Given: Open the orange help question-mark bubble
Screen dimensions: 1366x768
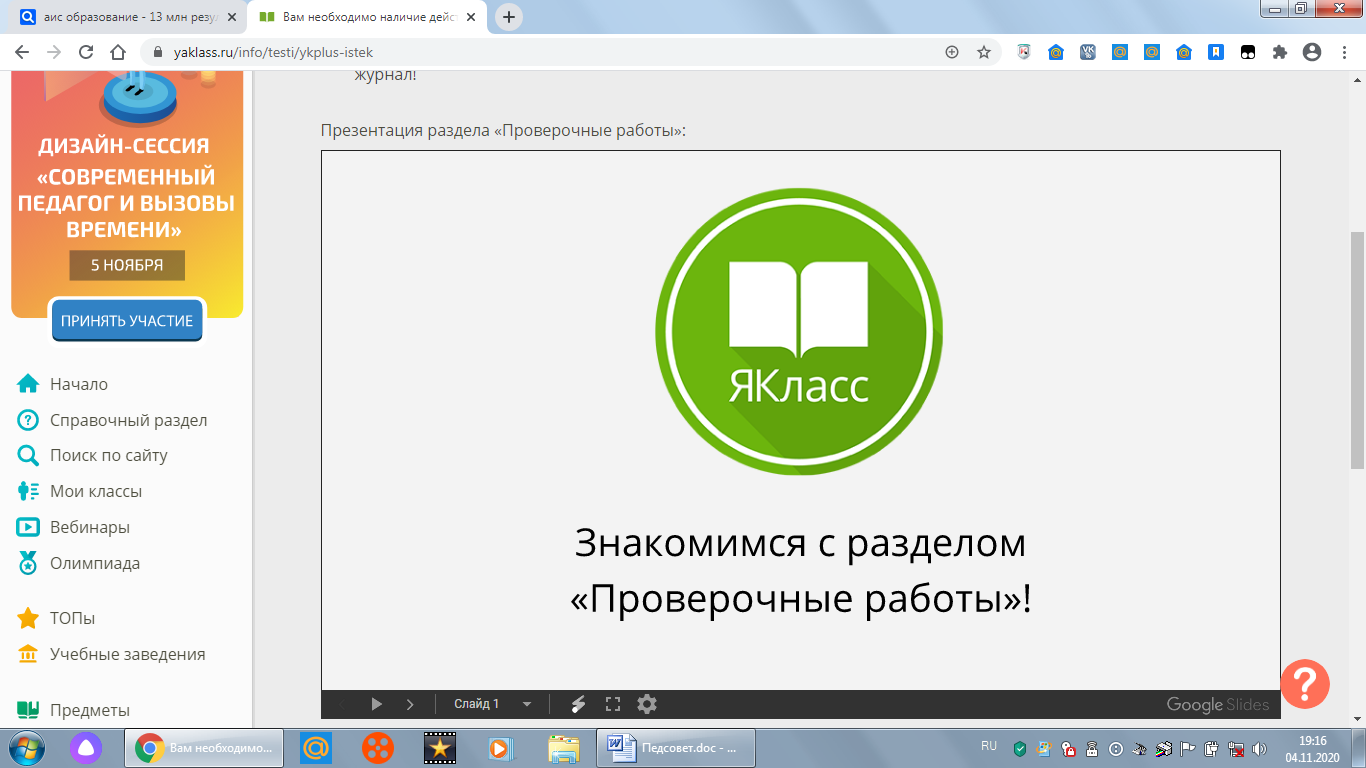Looking at the screenshot, I should [x=1305, y=685].
